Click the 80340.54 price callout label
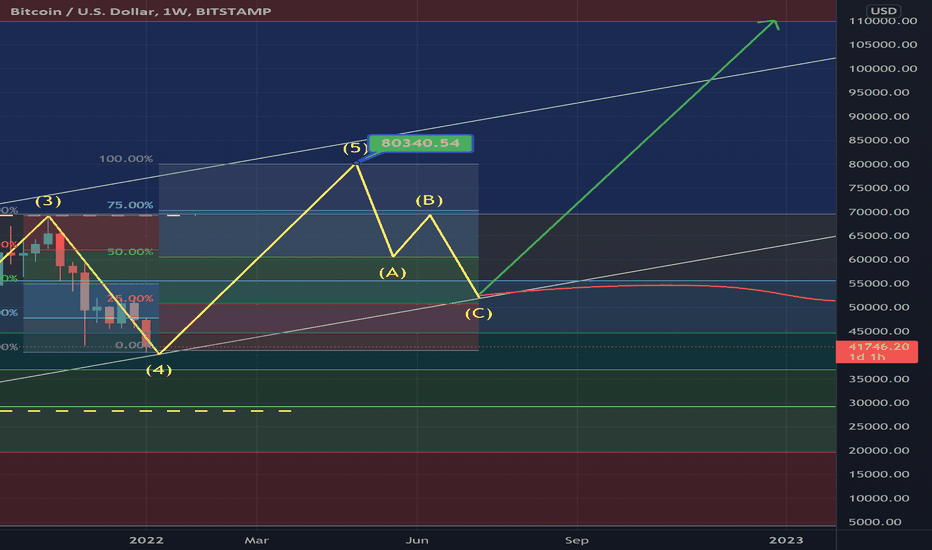The width and height of the screenshot is (932, 550). pyautogui.click(x=420, y=143)
